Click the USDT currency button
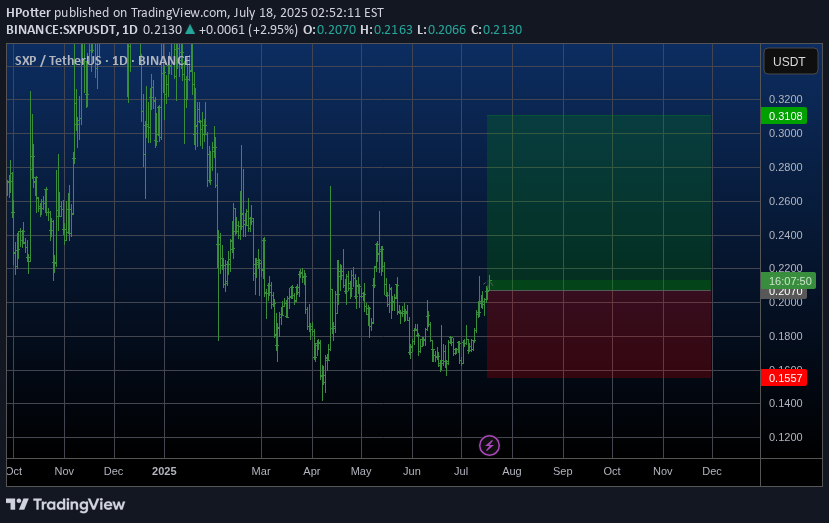The image size is (829, 523). (x=790, y=61)
